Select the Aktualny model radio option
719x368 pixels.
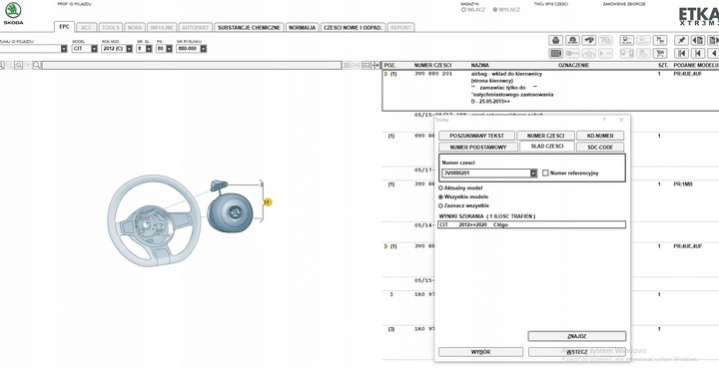coord(441,188)
